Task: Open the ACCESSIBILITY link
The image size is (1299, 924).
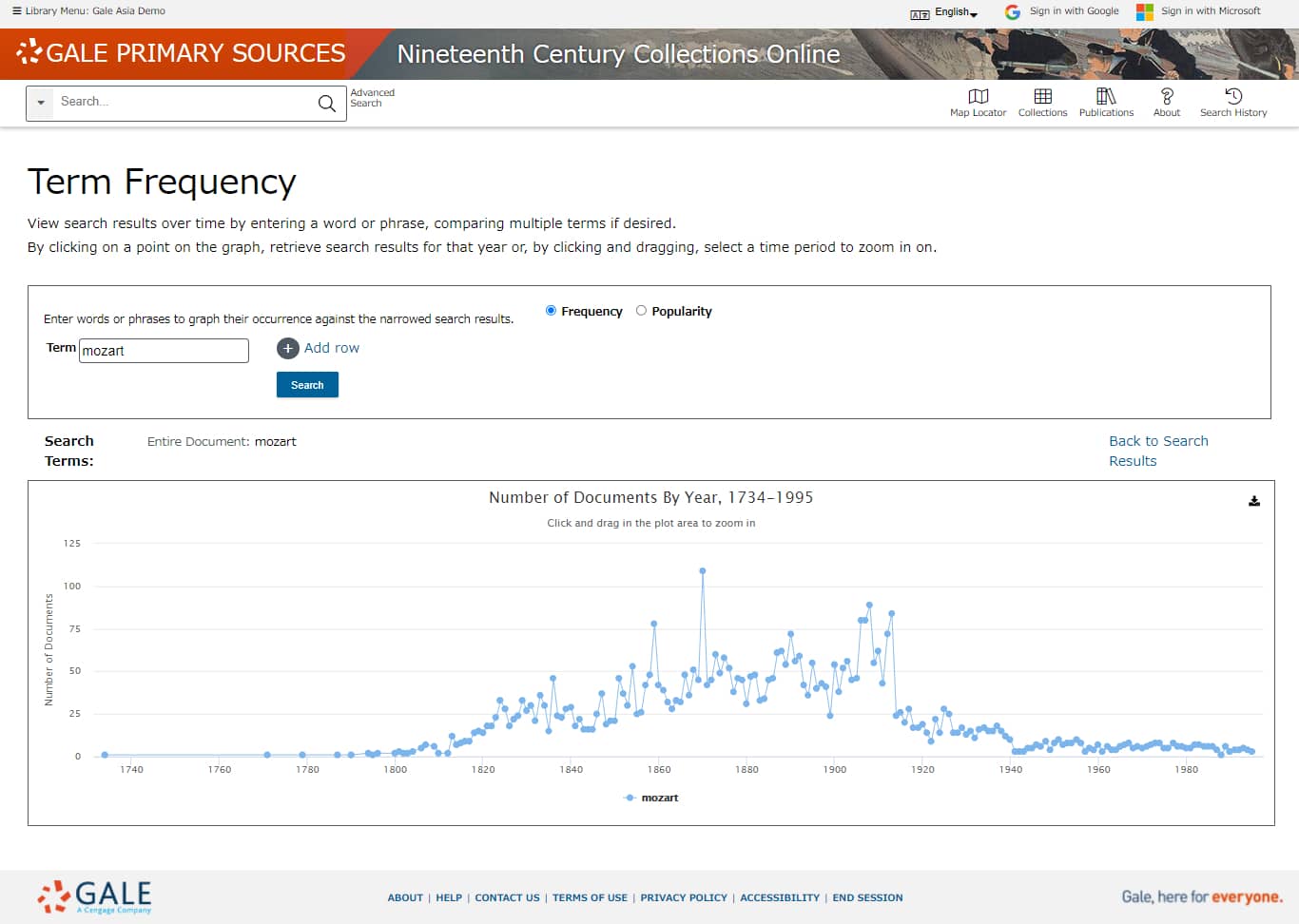Action: point(780,897)
